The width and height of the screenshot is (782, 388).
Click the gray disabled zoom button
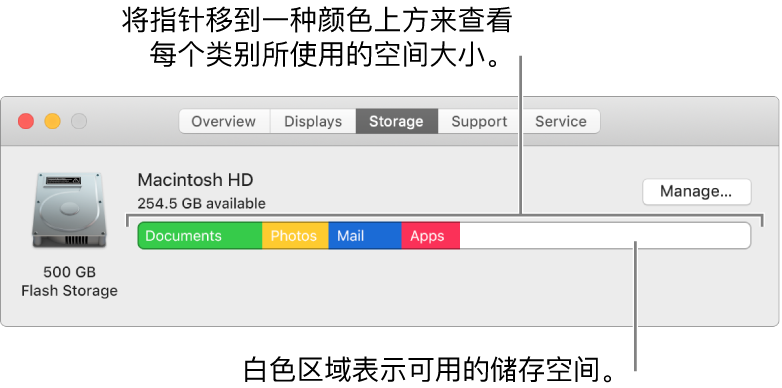tap(79, 121)
